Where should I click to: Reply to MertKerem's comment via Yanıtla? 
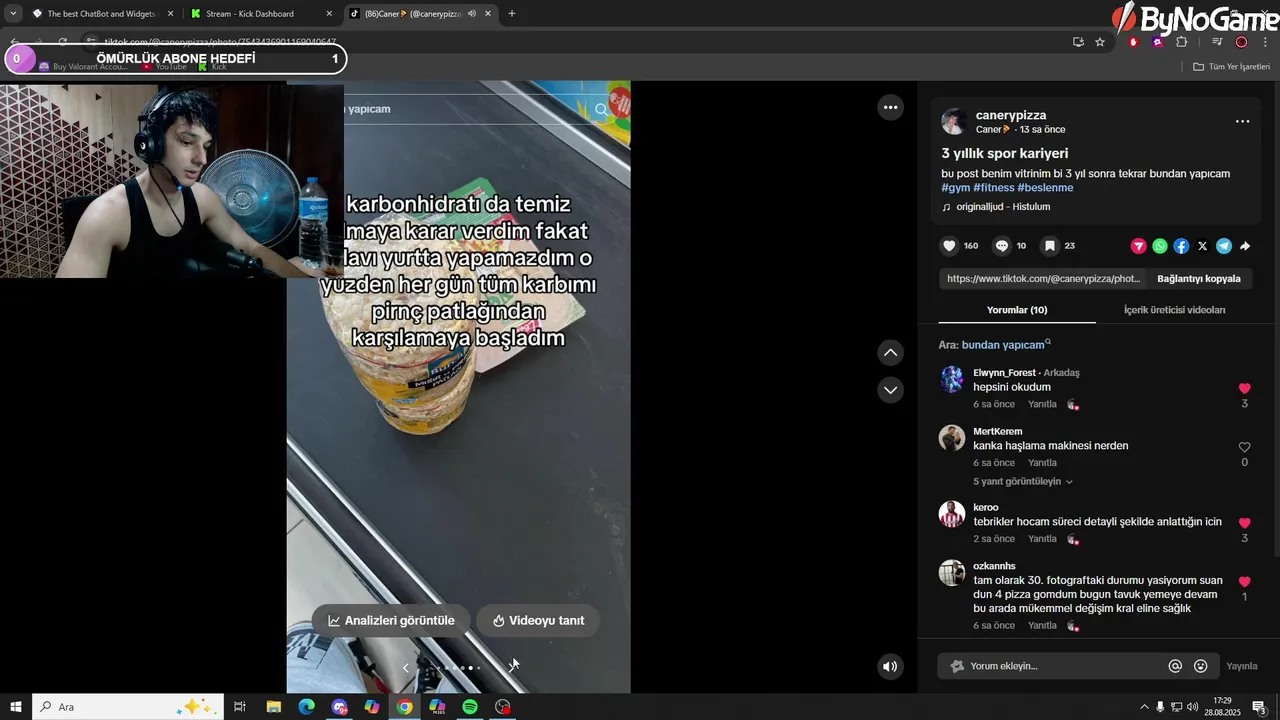(x=1042, y=463)
